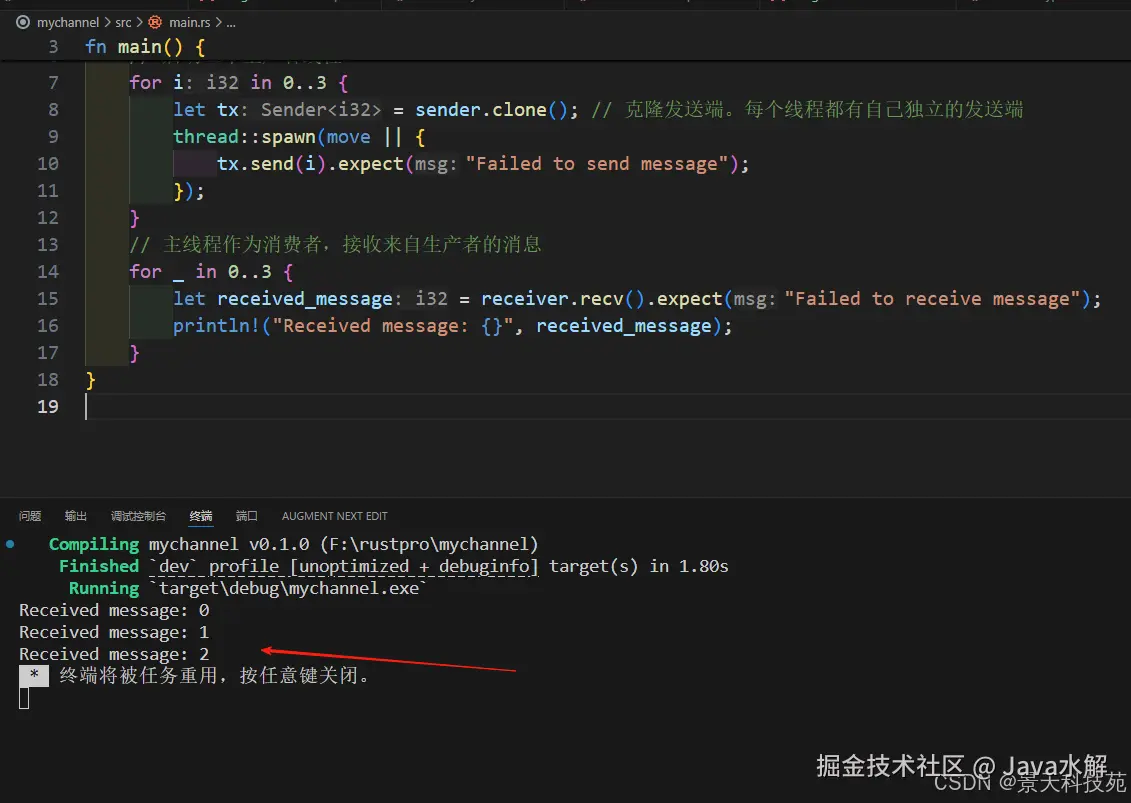Click the move keyword in the closure
Viewport: 1131px width, 803px height.
tap(348, 137)
